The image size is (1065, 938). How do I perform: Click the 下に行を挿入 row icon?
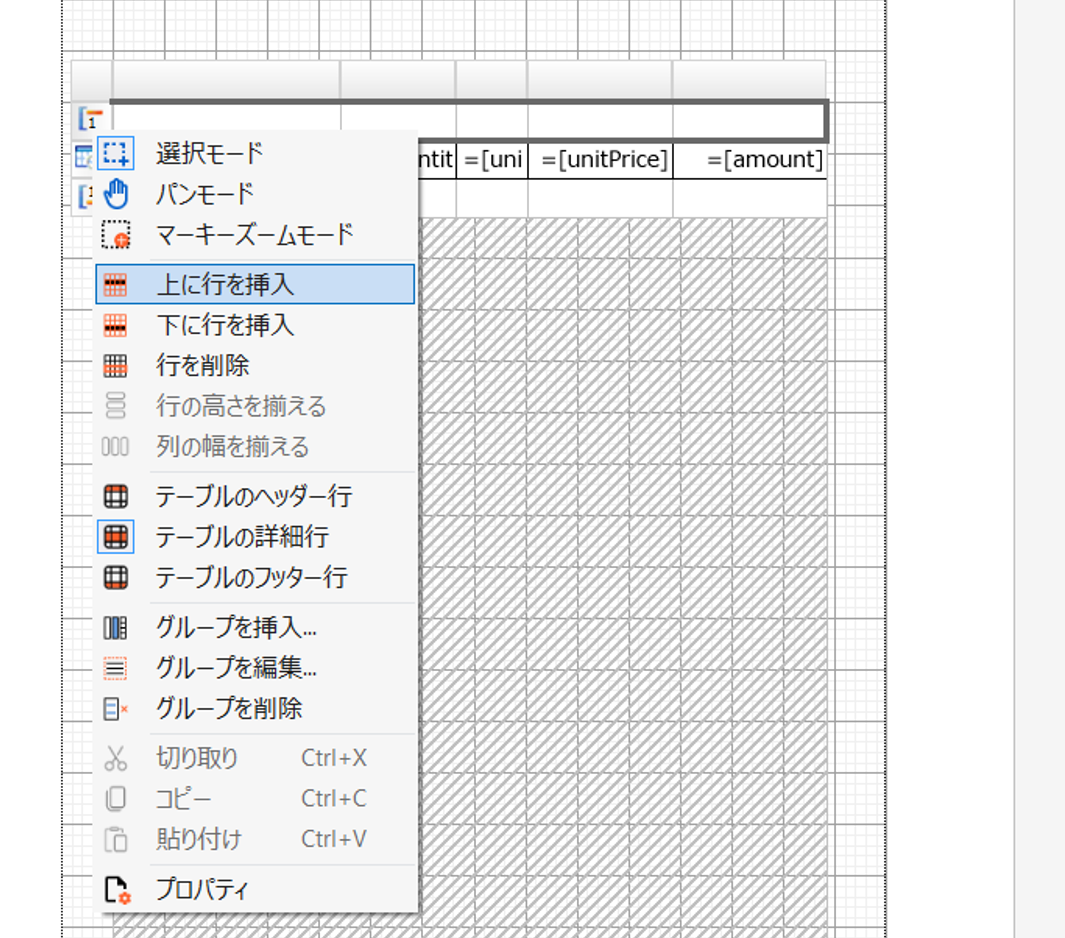coord(115,325)
